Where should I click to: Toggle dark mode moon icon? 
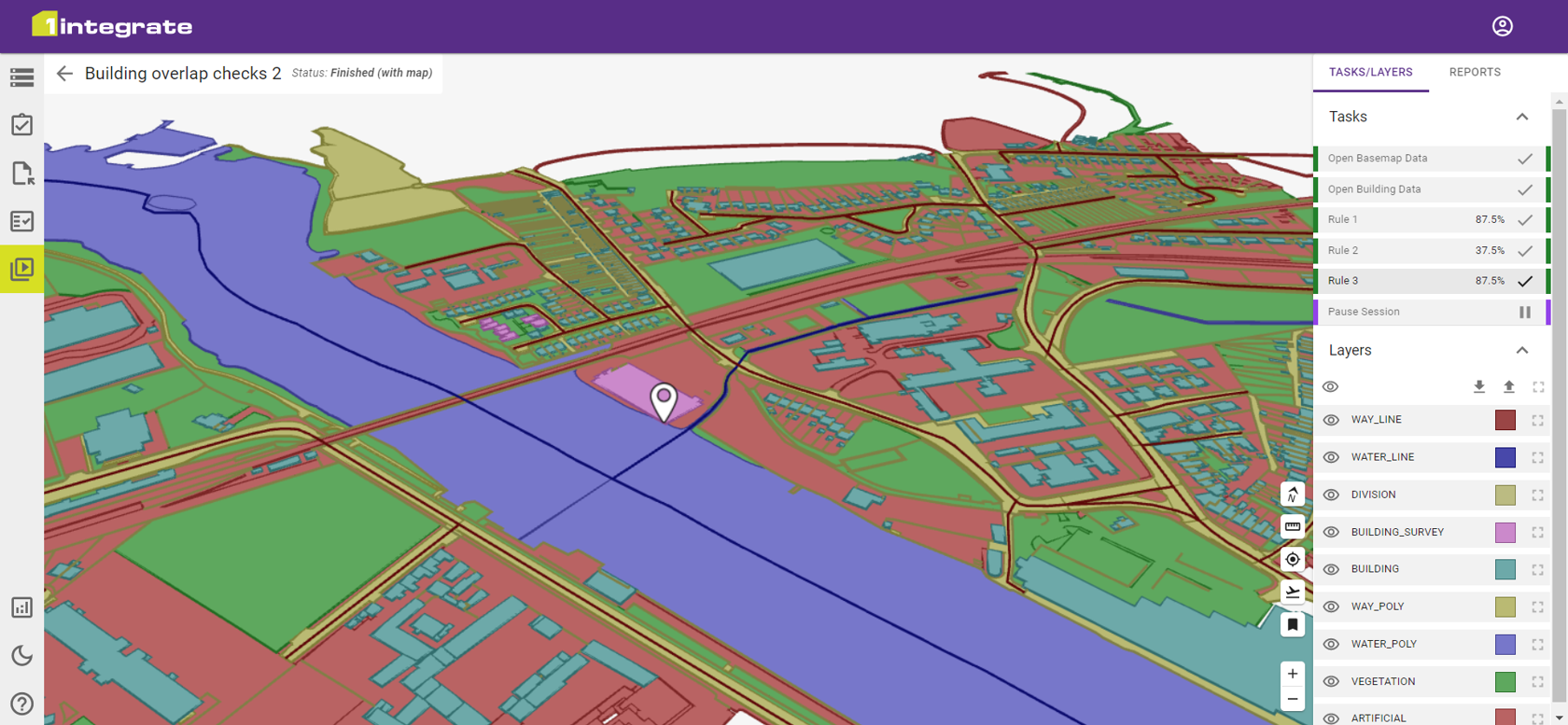21,655
